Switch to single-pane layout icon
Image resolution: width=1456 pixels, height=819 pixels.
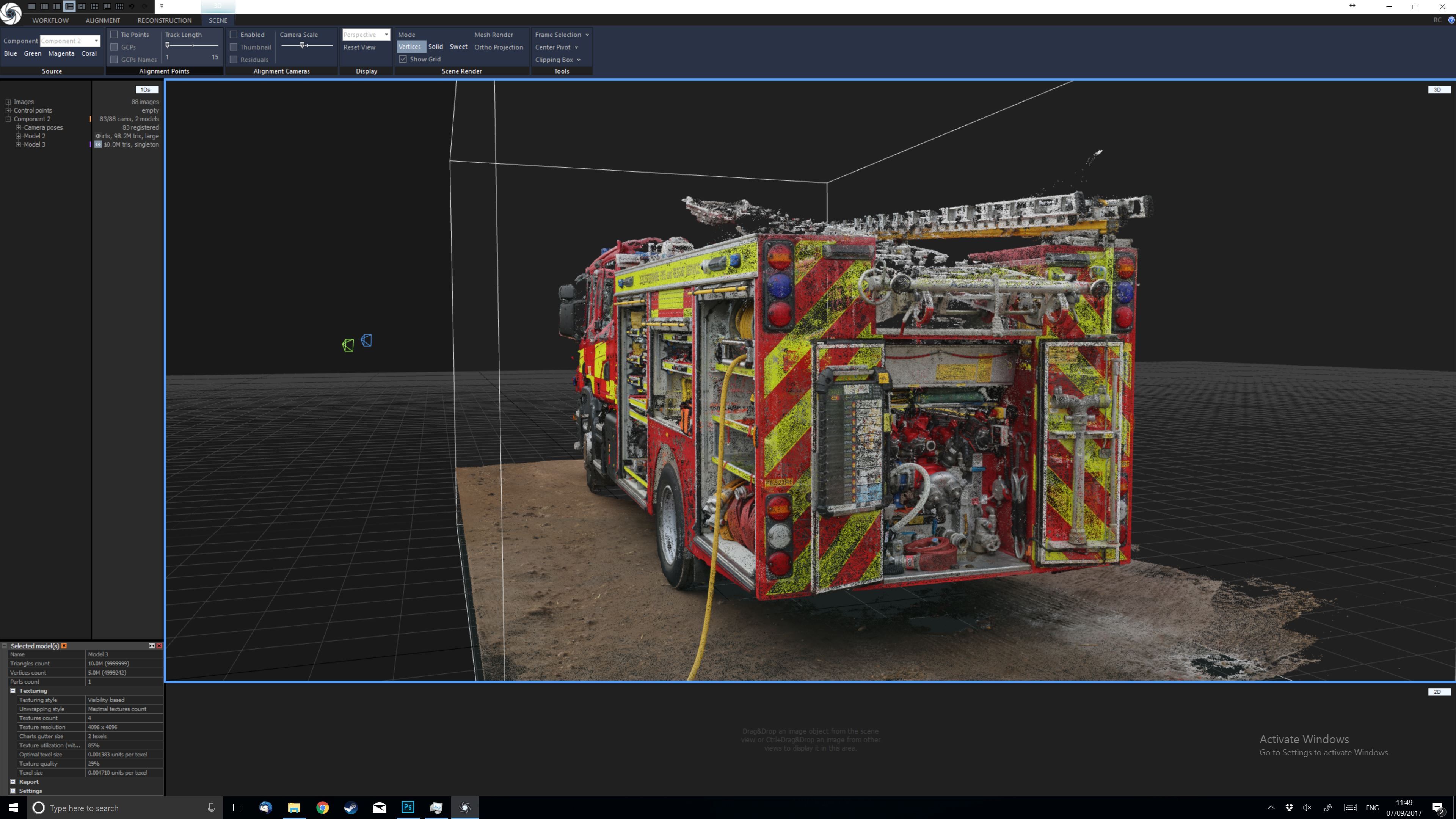pyautogui.click(x=31, y=6)
